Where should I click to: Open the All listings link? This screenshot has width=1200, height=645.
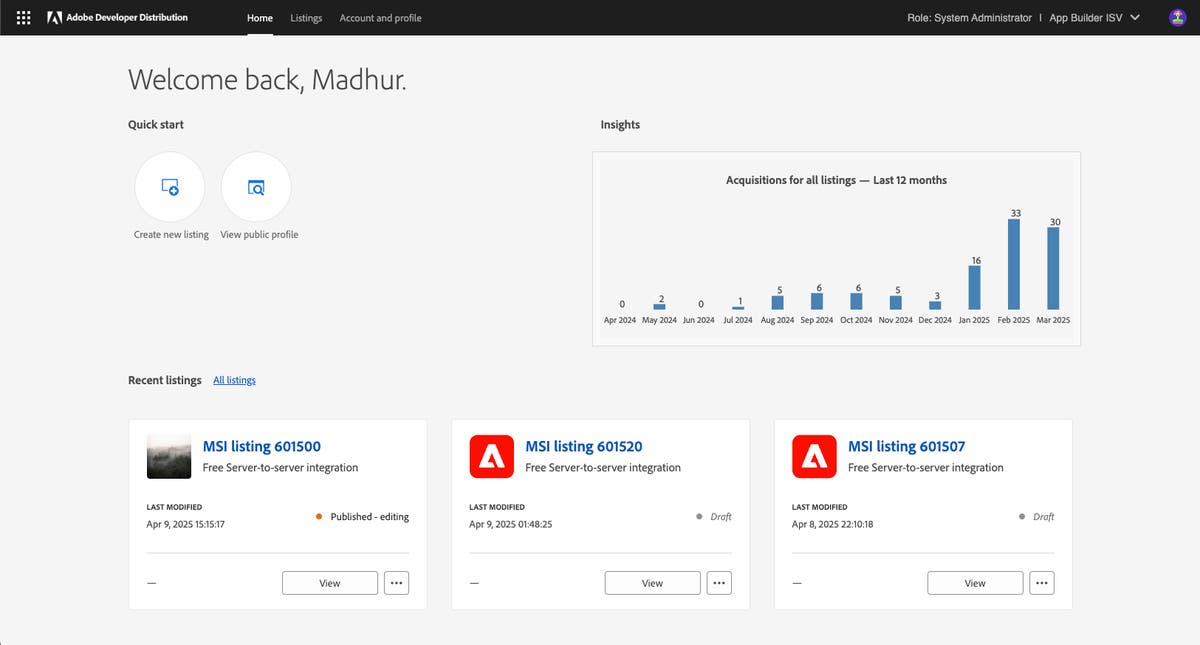click(x=234, y=380)
